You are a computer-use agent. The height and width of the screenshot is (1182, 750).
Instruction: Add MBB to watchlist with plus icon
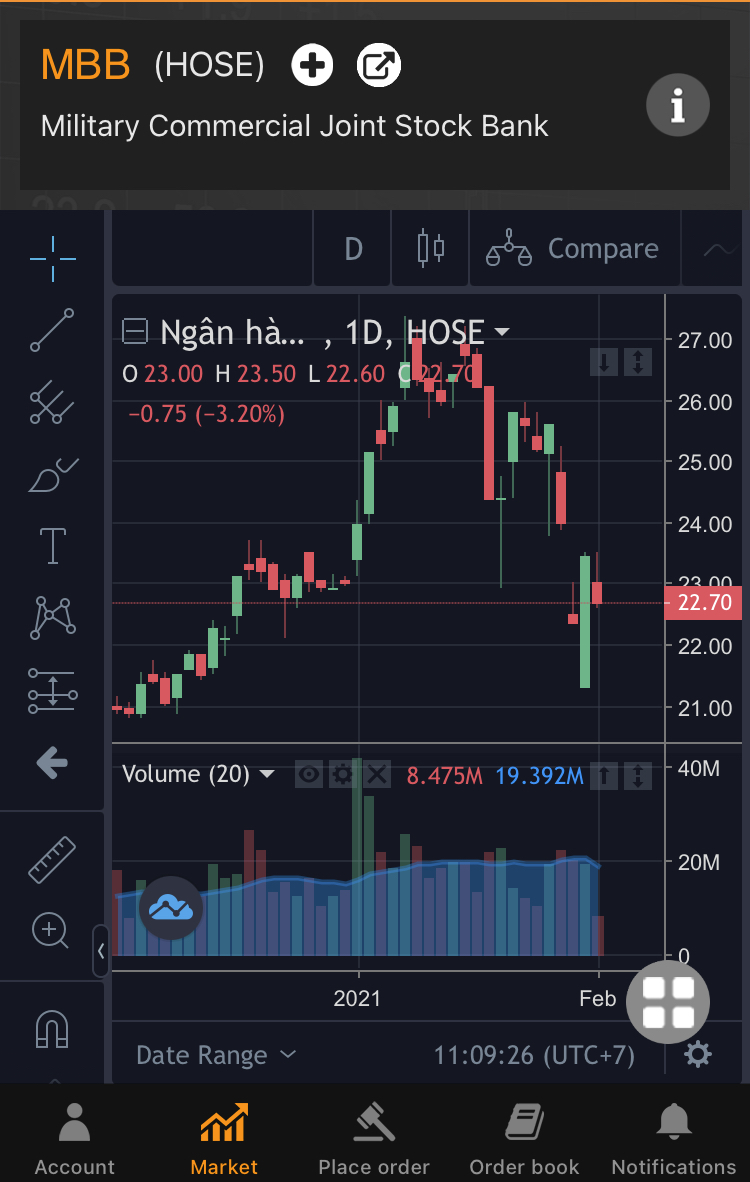tap(312, 66)
